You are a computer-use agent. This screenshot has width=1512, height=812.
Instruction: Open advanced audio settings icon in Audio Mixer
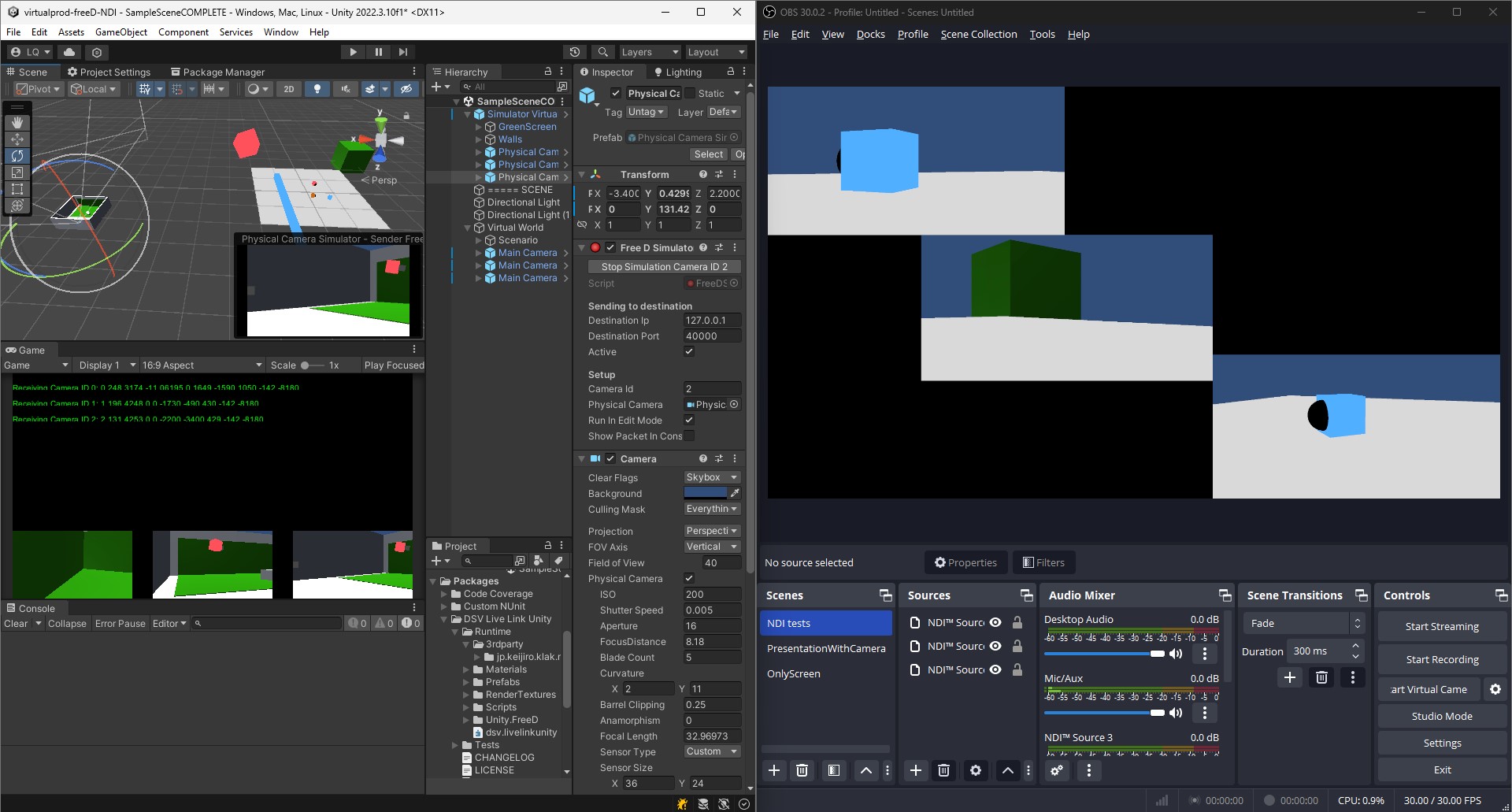[1057, 770]
